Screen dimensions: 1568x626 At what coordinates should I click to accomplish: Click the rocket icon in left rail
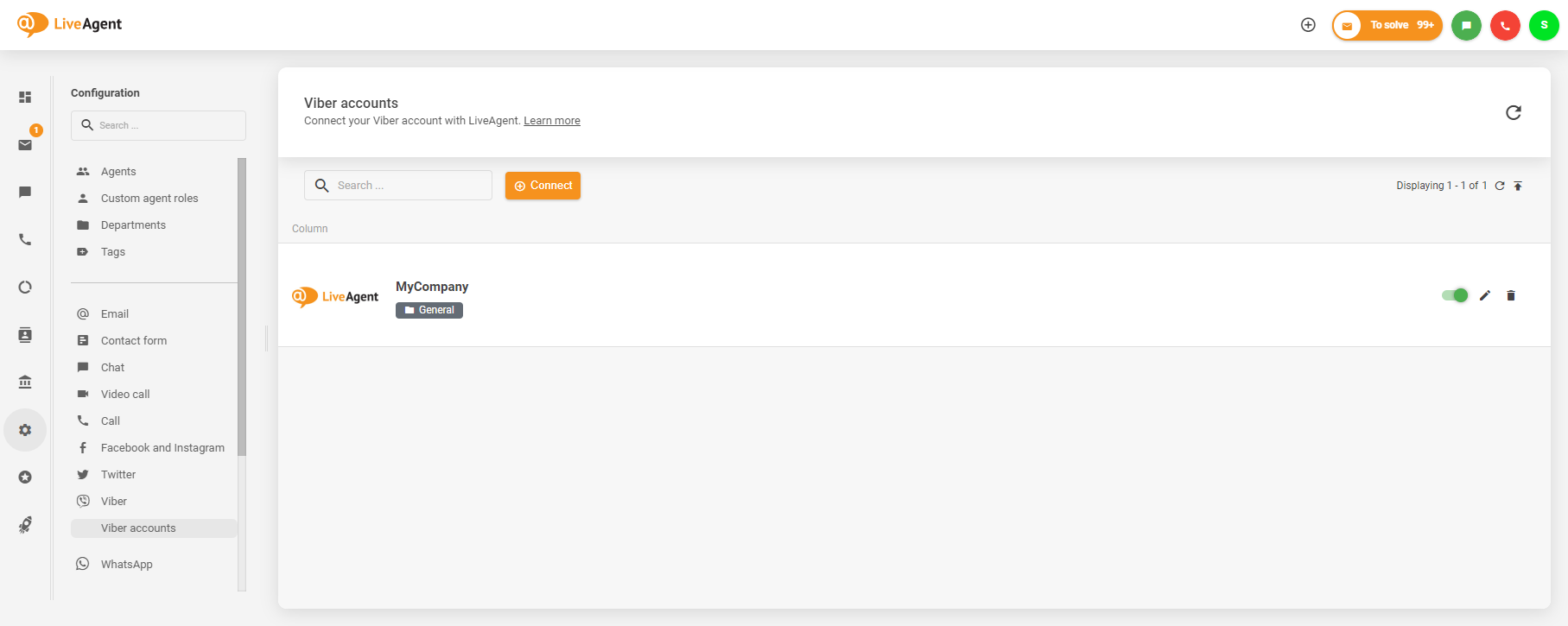tap(25, 525)
